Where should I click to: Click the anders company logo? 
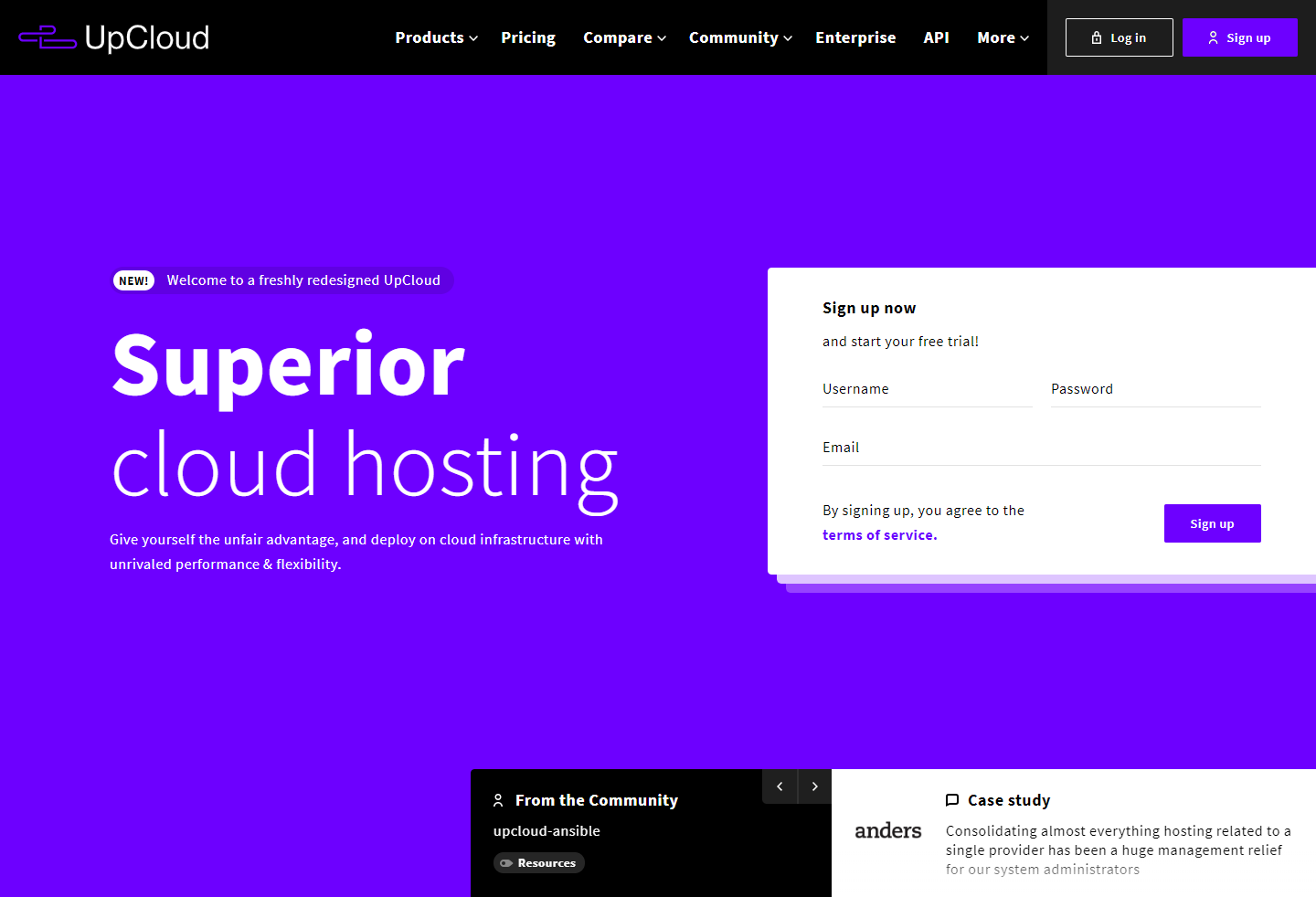[x=887, y=831]
